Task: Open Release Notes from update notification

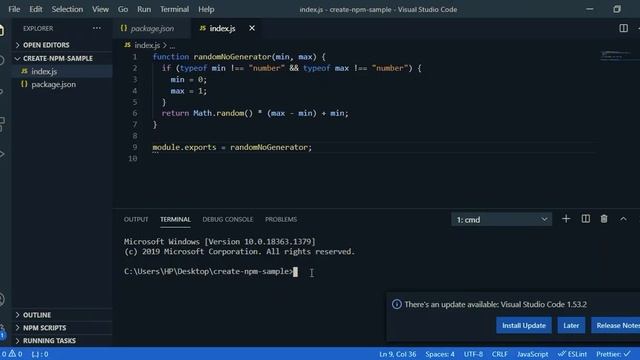Action: [x=616, y=325]
